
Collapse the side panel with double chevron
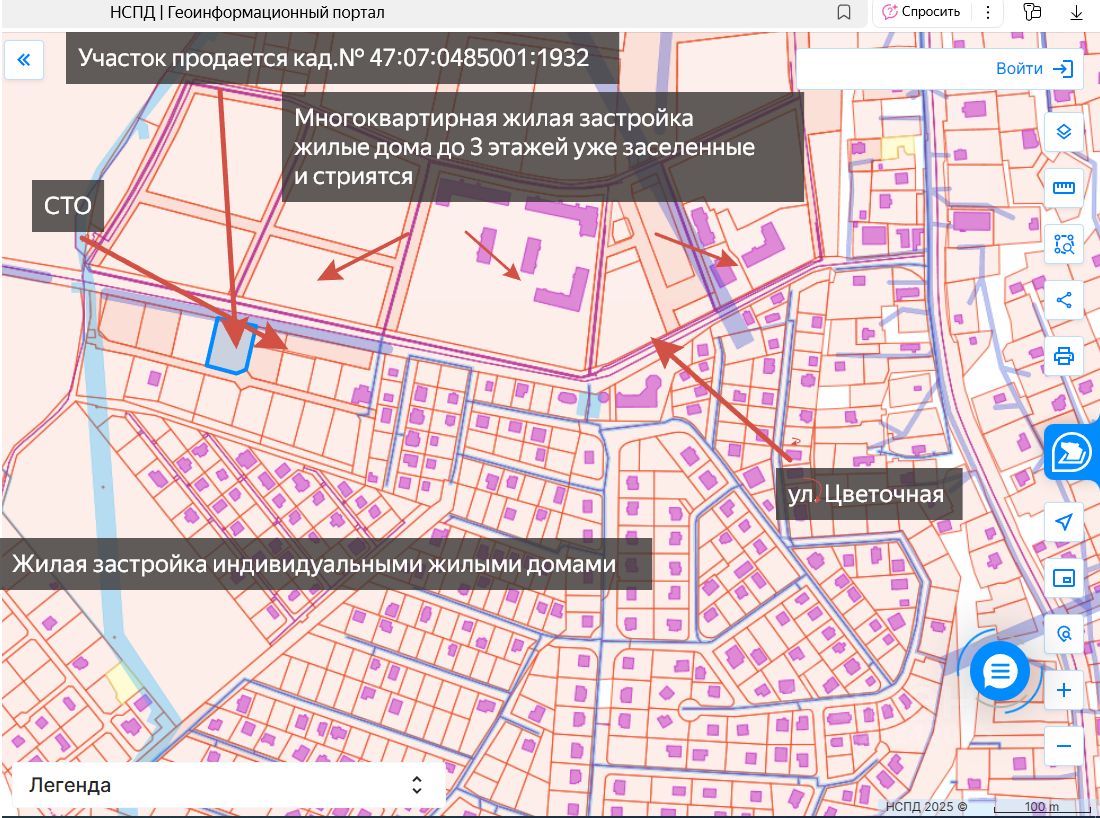click(x=24, y=60)
